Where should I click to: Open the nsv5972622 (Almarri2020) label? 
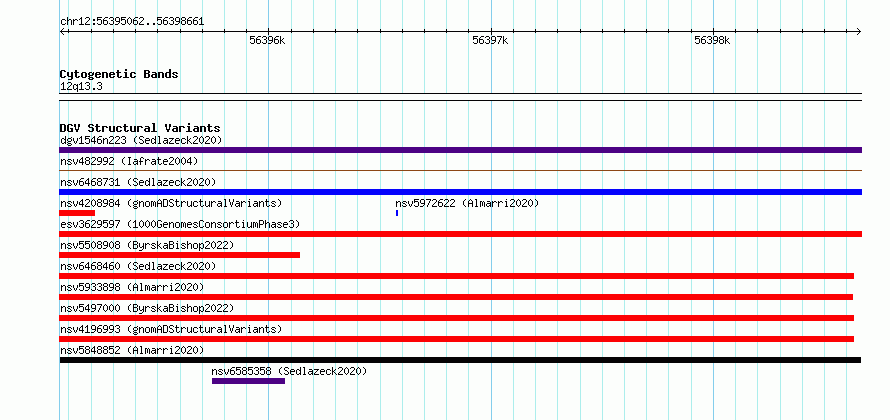point(467,203)
